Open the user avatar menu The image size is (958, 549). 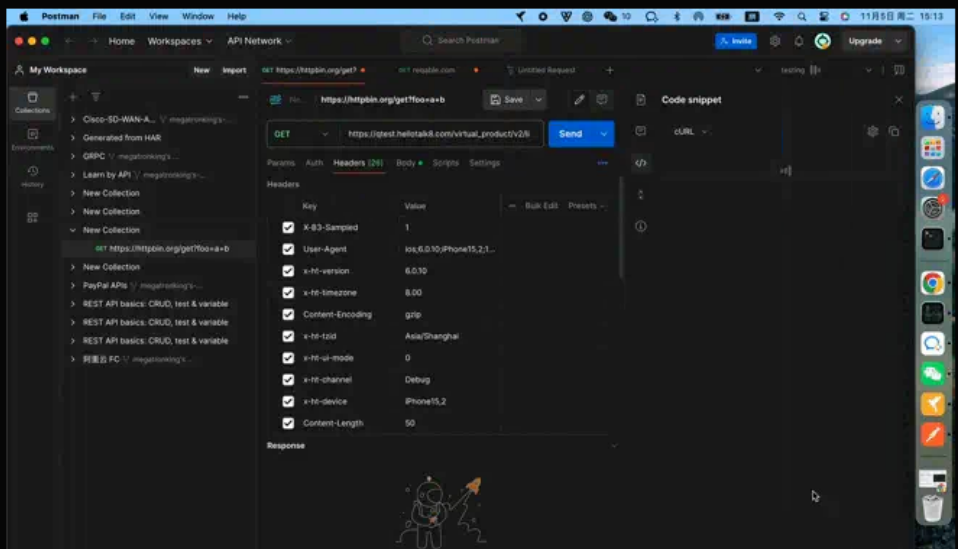tap(822, 41)
